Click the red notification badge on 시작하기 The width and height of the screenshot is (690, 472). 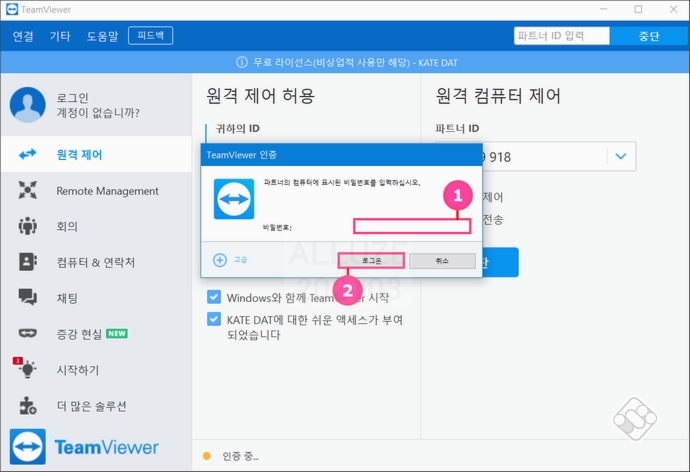pos(17,361)
